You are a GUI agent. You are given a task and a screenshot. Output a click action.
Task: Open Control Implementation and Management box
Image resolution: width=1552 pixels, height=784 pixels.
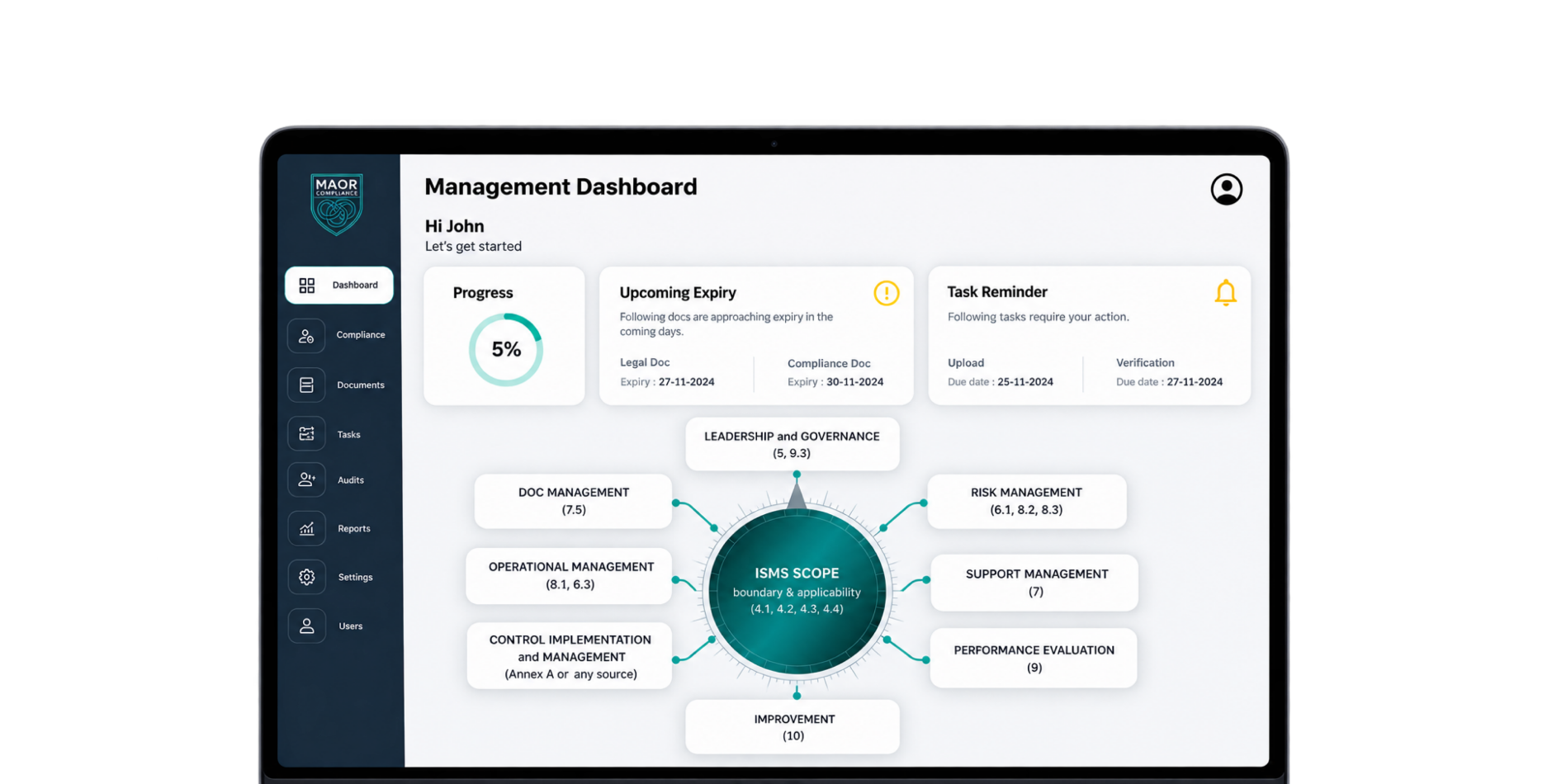coord(570,656)
